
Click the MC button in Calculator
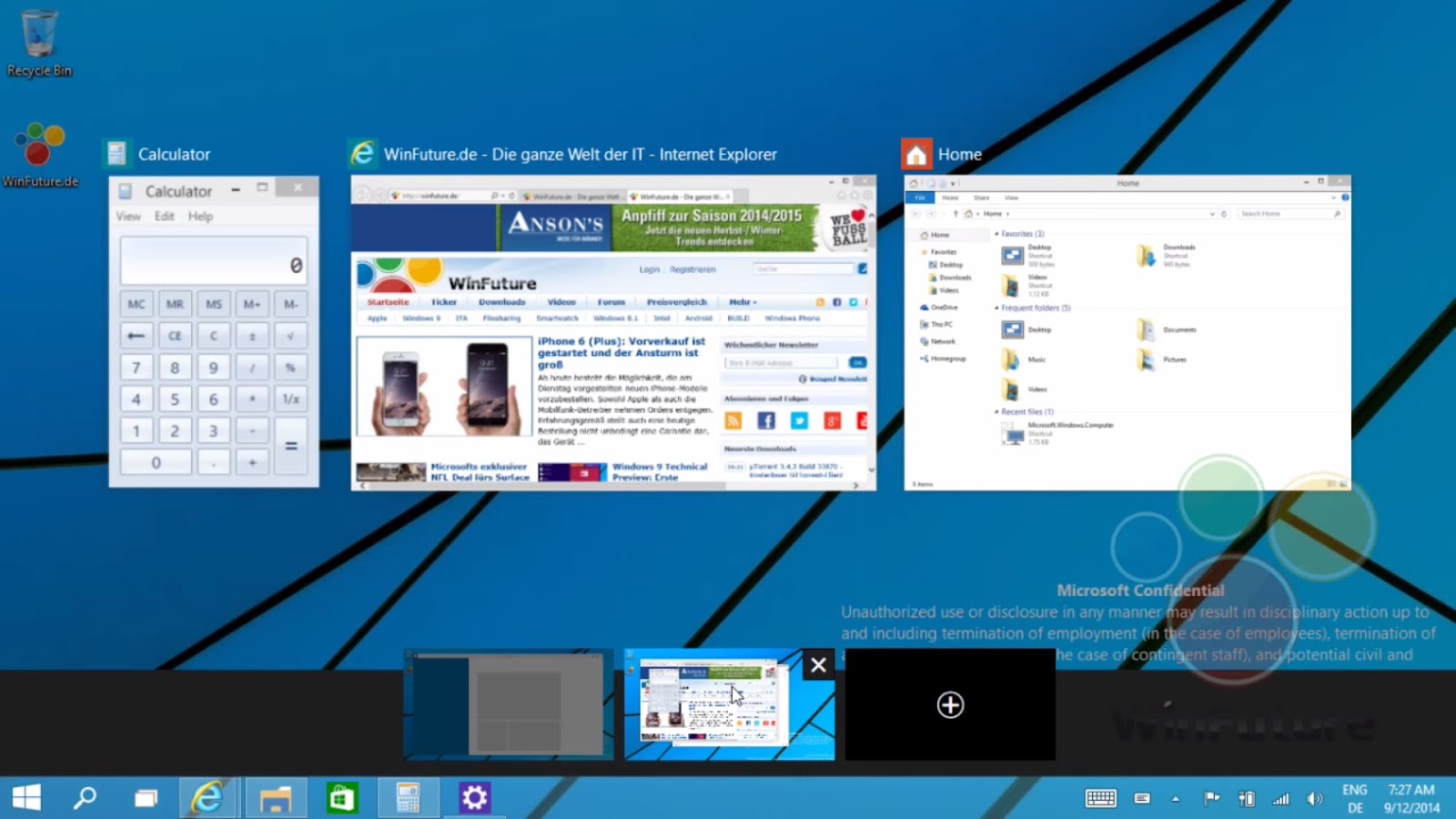point(136,304)
